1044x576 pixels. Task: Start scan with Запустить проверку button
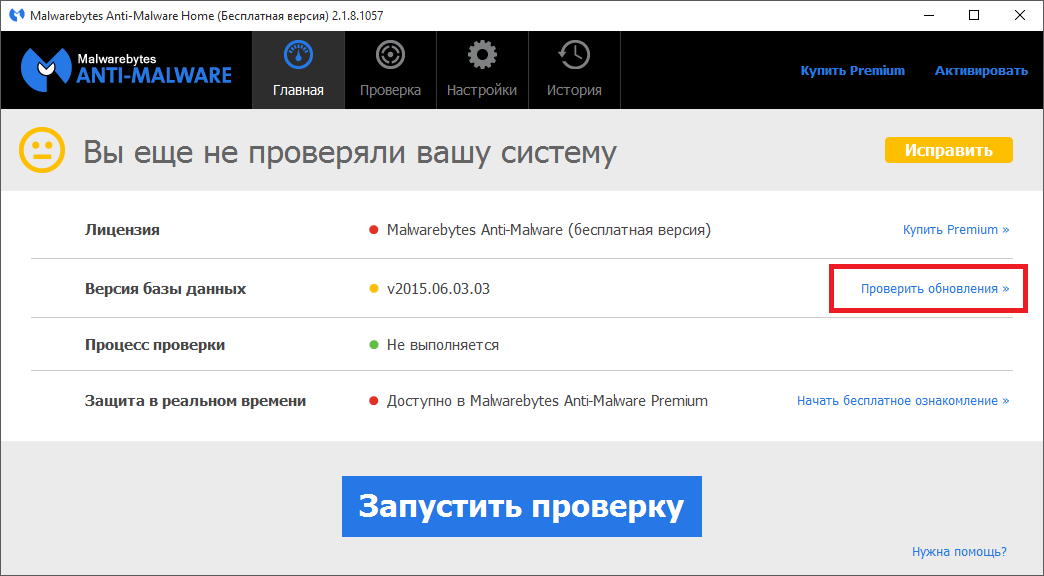pos(521,506)
